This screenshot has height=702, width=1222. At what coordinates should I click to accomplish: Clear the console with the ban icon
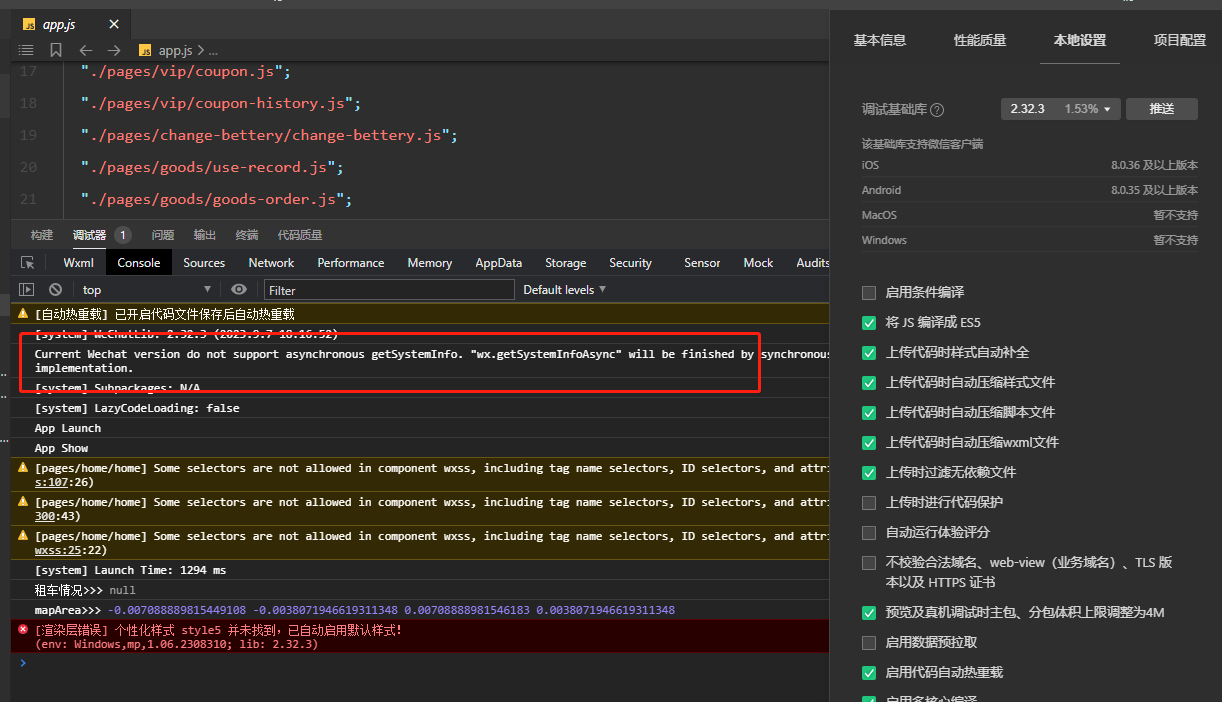(56, 290)
